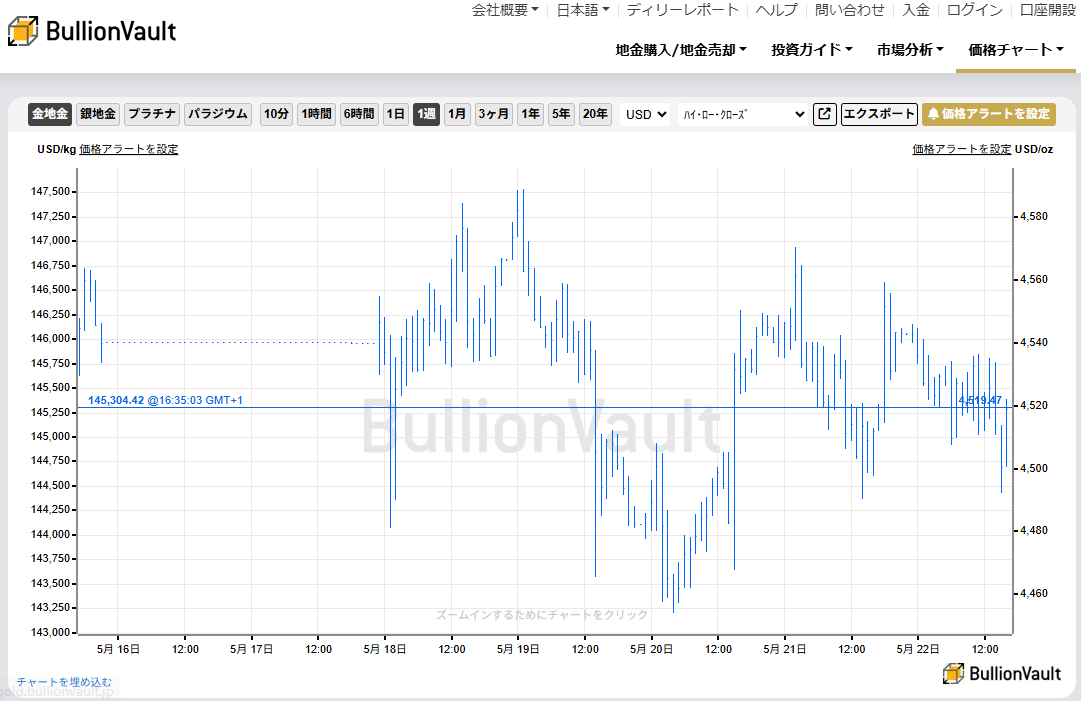Click the 5月 17日 date axis label
1081x701 pixels.
pyautogui.click(x=251, y=649)
